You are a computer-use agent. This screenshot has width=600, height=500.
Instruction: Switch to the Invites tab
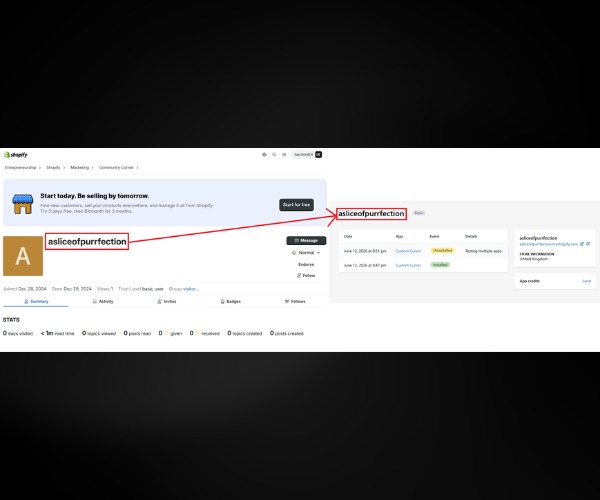coord(167,301)
